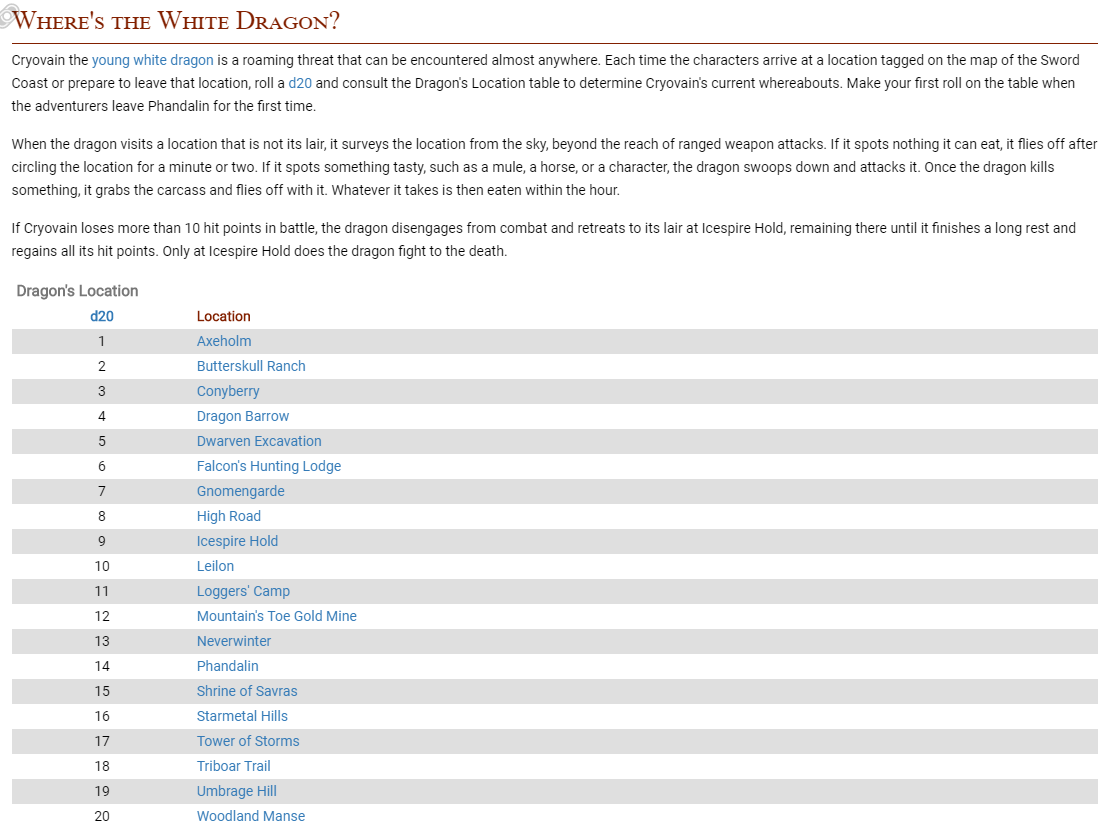Select the d20 value 13 cell
1109x825 pixels.
(102, 641)
